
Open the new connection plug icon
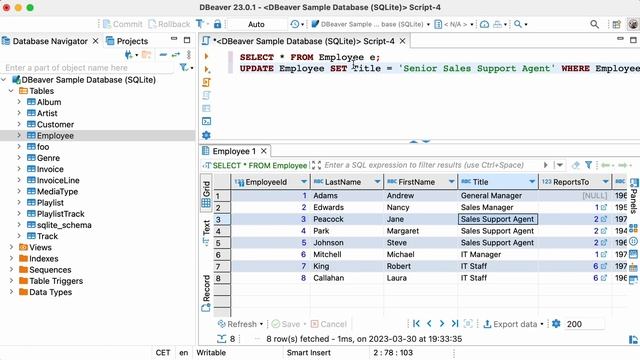click(x=129, y=55)
